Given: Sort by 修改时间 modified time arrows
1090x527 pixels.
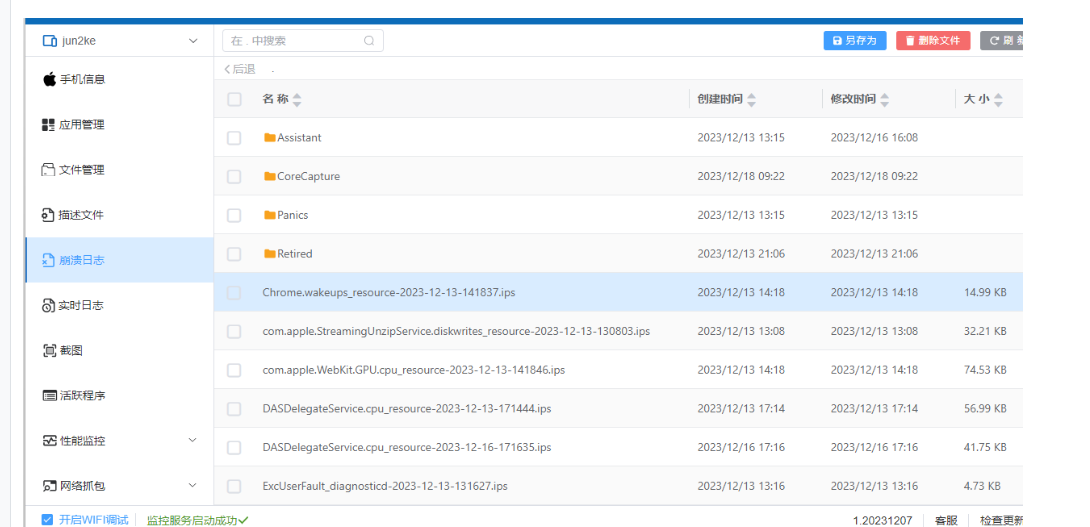Looking at the screenshot, I should (x=884, y=99).
